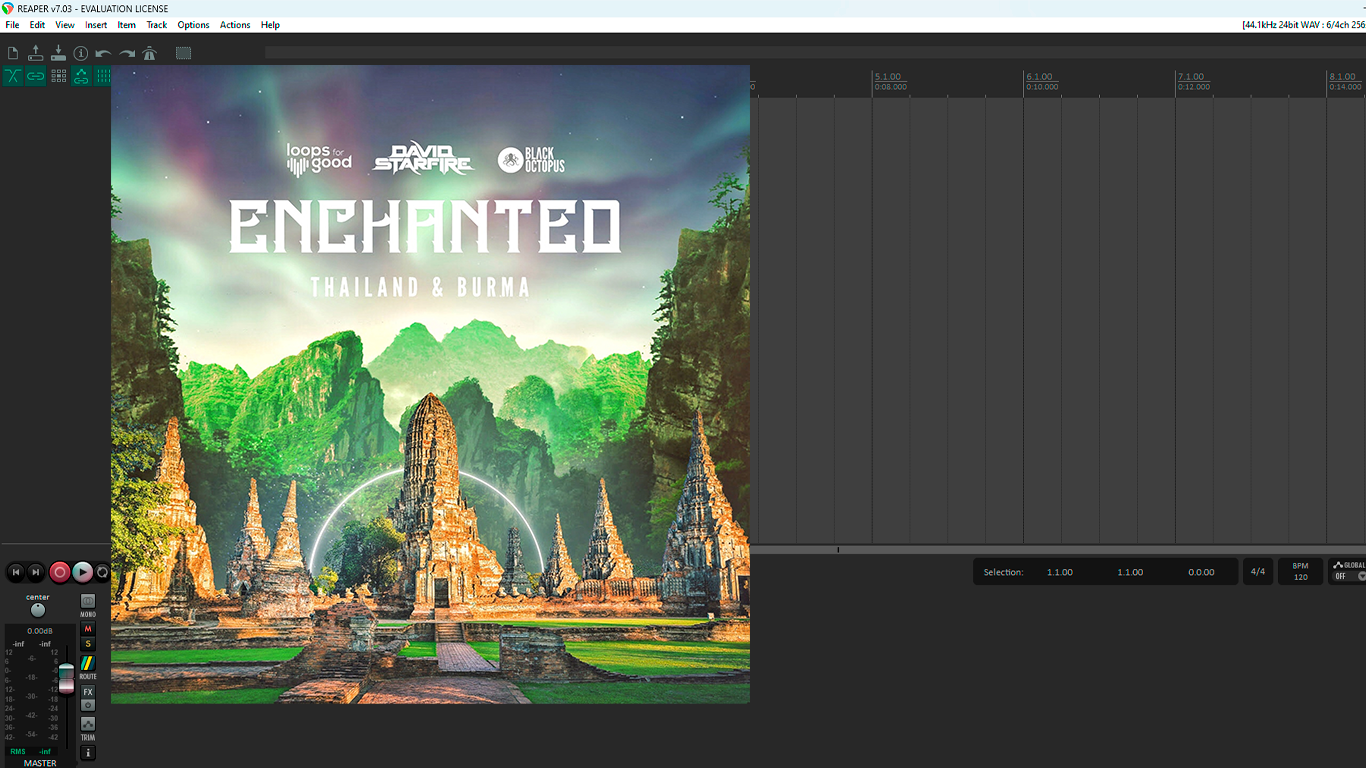1366x768 pixels.
Task: Click the Save project download-arrow icon
Action: pos(58,54)
